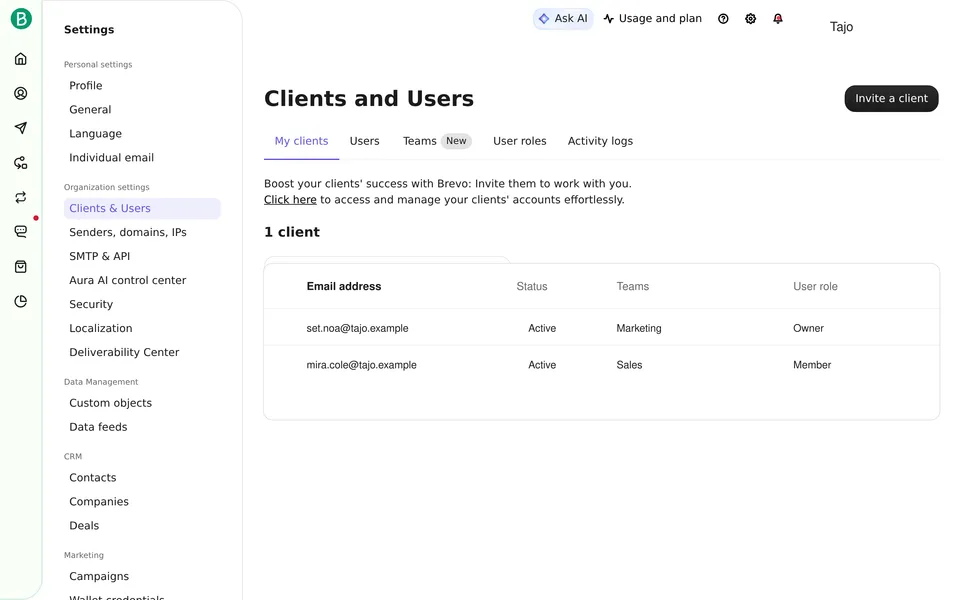The width and height of the screenshot is (960, 600).
Task: Select mira.cole@tajo.example email
Action: [x=361, y=365]
